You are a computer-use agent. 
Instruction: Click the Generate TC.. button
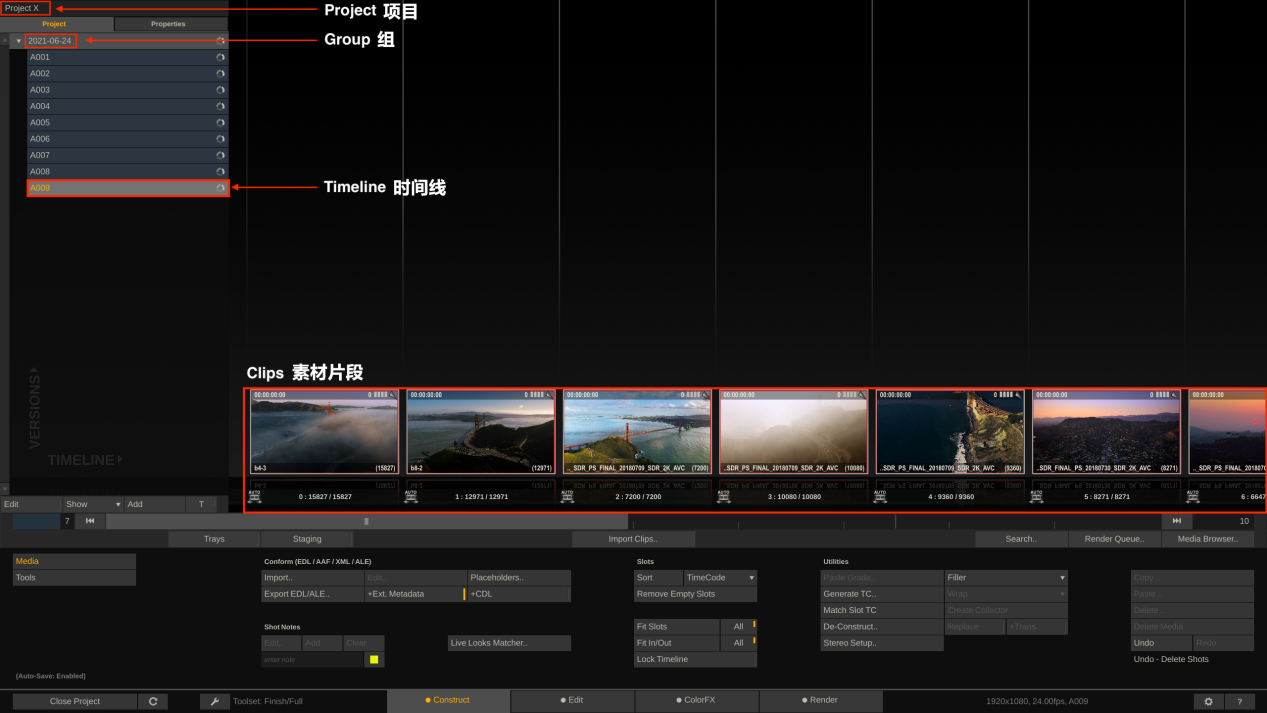[882, 594]
